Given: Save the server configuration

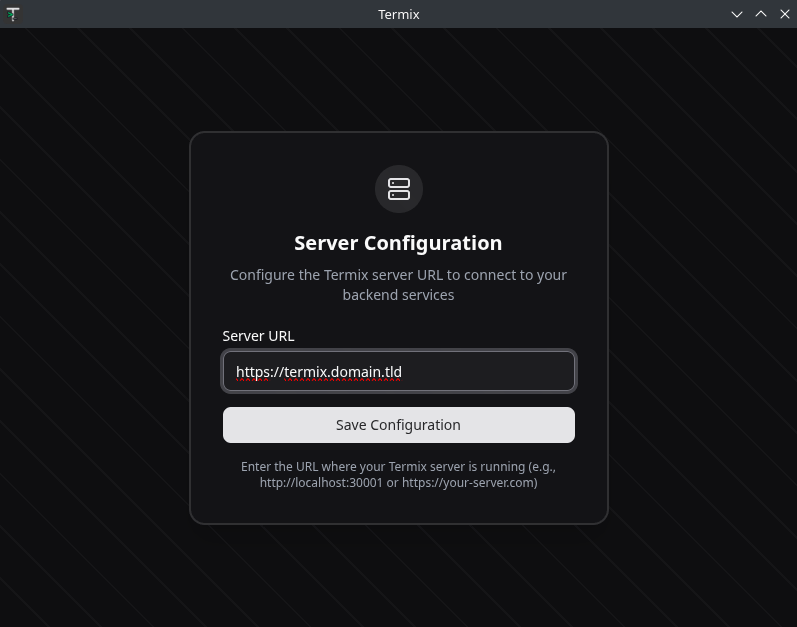Looking at the screenshot, I should coord(398,425).
